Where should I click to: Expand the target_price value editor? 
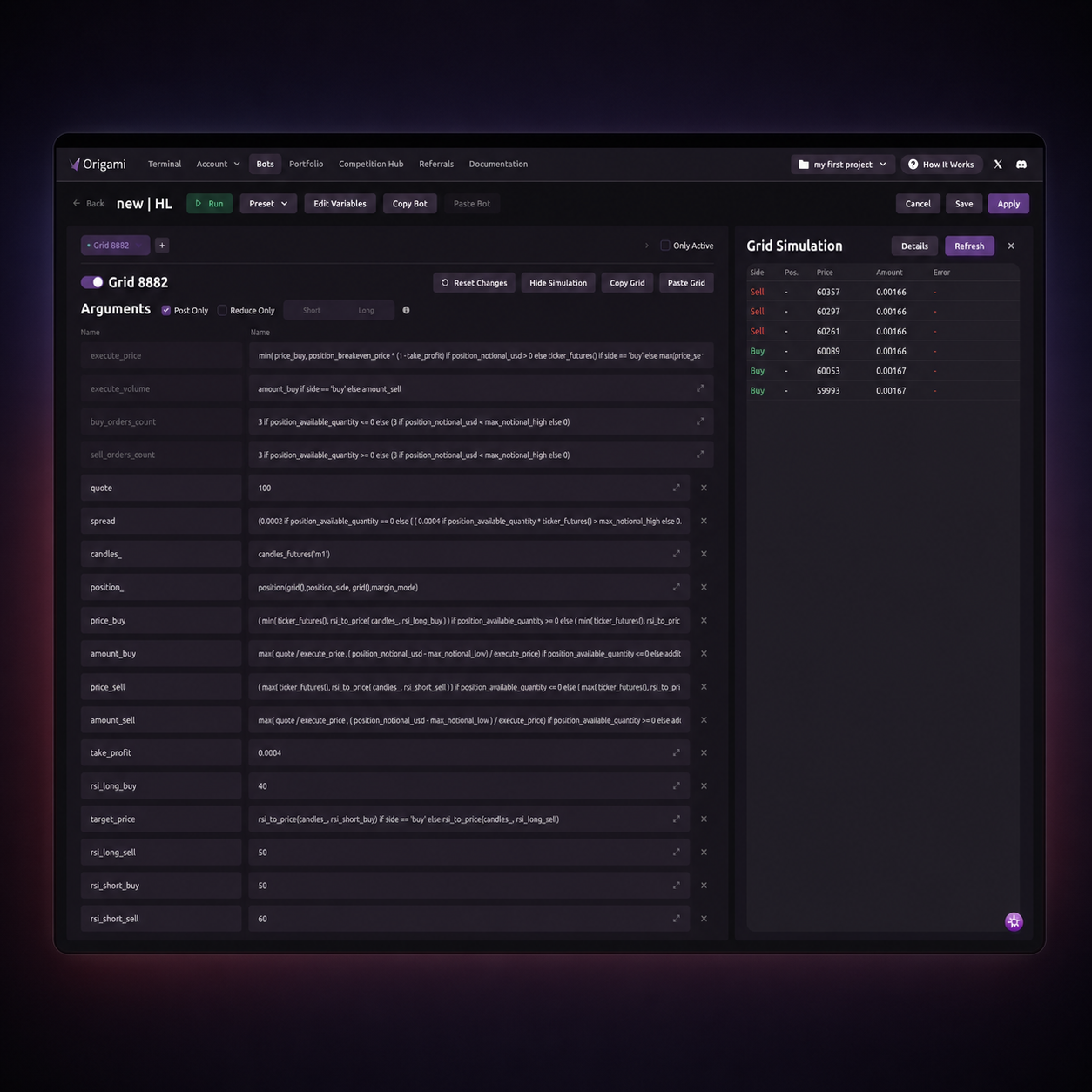pos(676,819)
